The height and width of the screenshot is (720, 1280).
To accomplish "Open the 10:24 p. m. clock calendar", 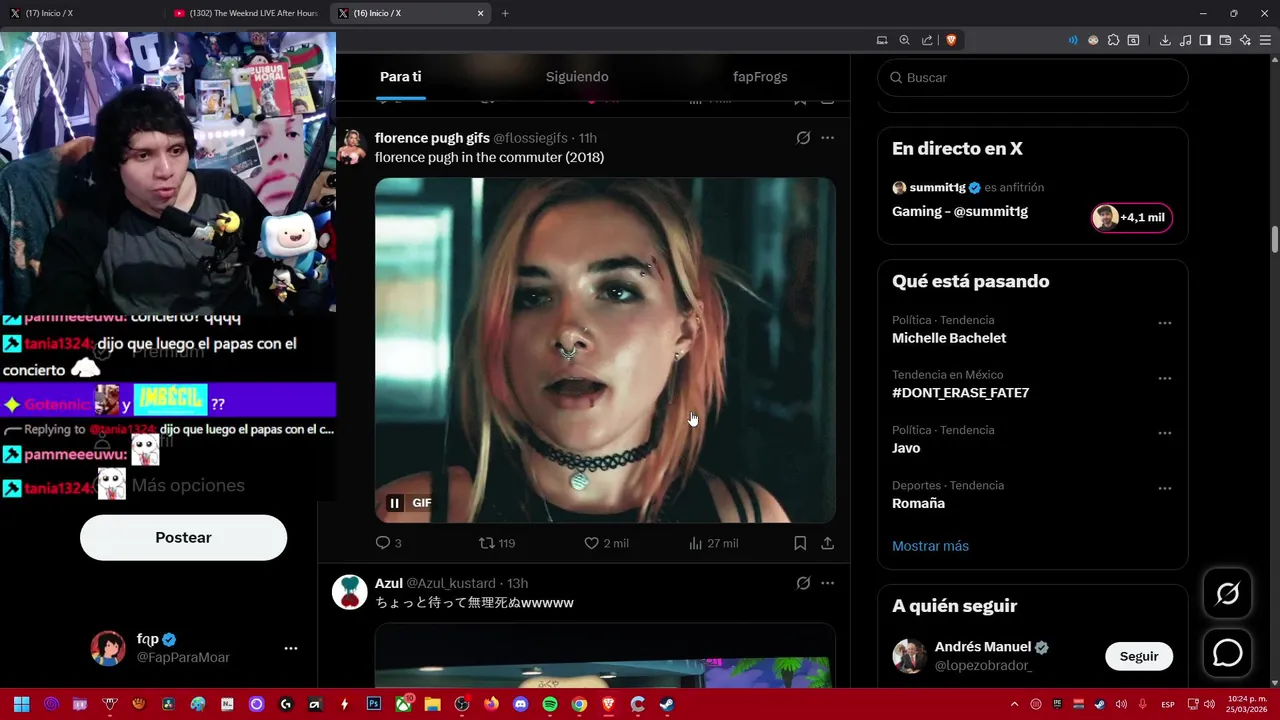I will 1246,704.
